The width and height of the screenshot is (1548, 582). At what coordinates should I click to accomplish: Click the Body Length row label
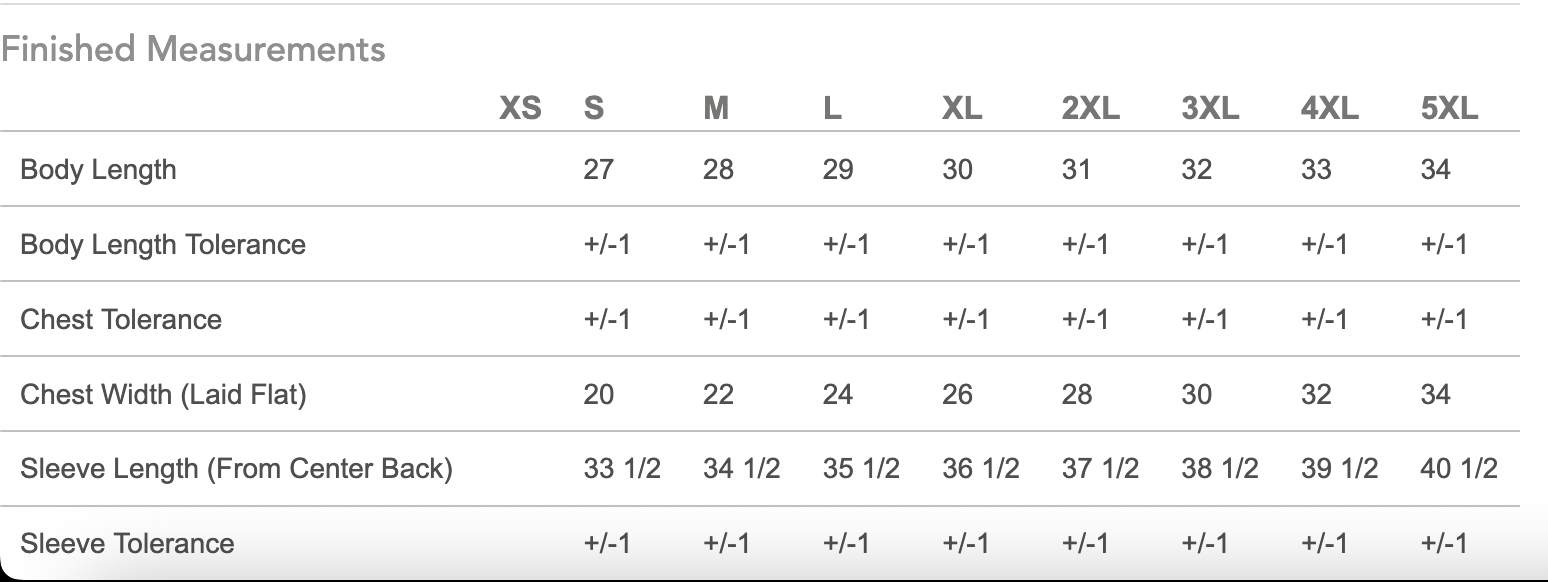coord(98,169)
